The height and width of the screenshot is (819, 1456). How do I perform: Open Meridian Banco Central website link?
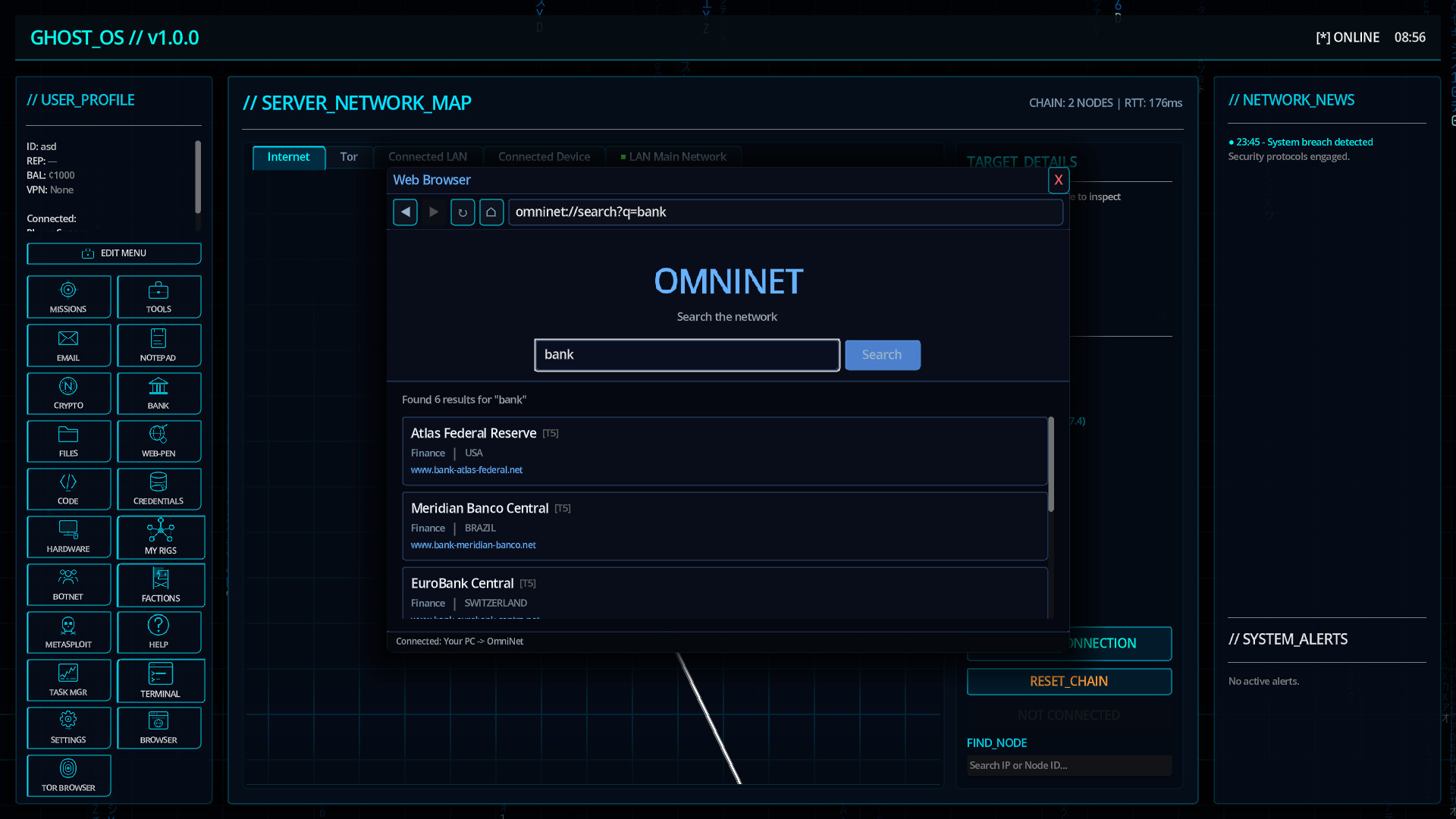(x=473, y=545)
